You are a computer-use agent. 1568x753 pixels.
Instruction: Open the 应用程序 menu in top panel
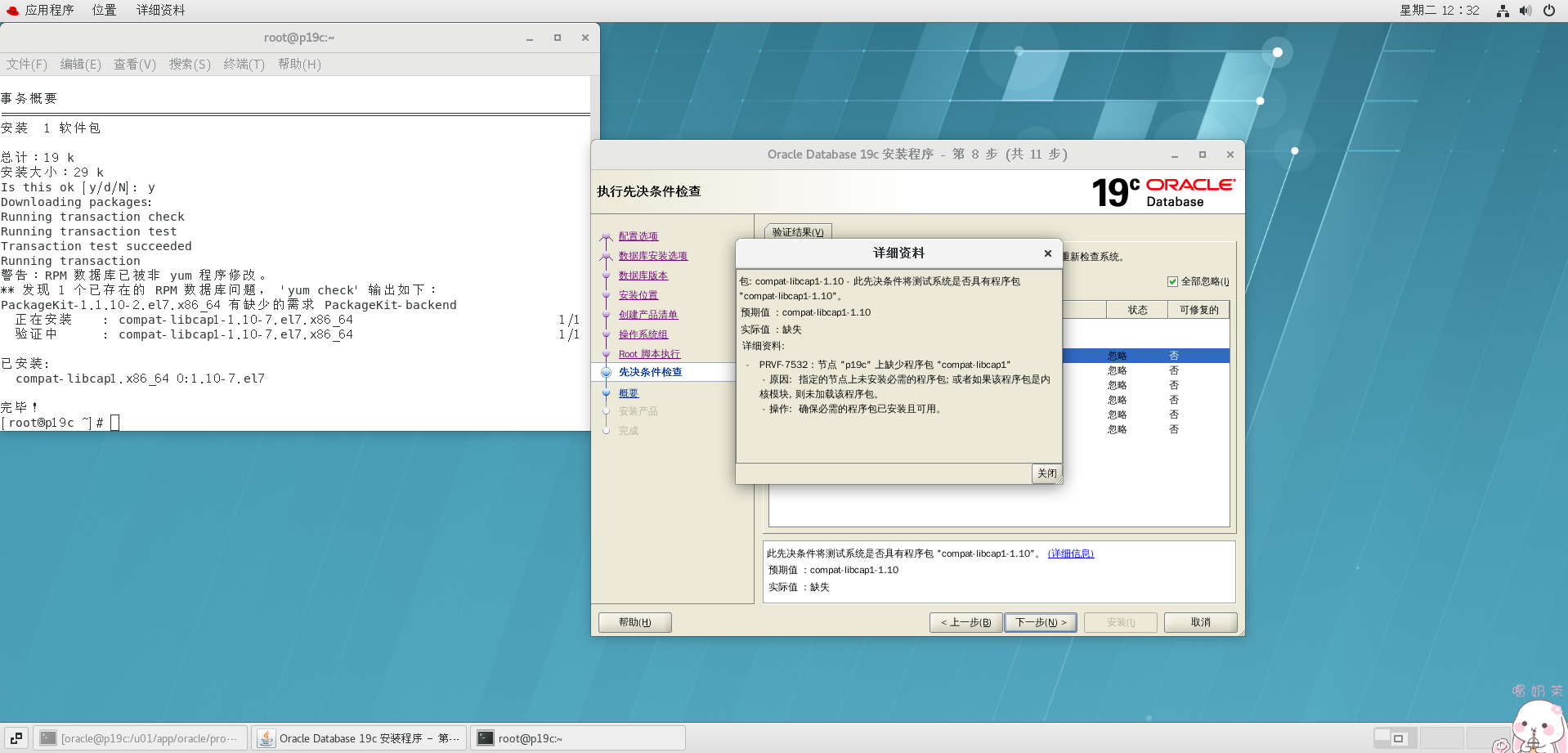[x=40, y=10]
